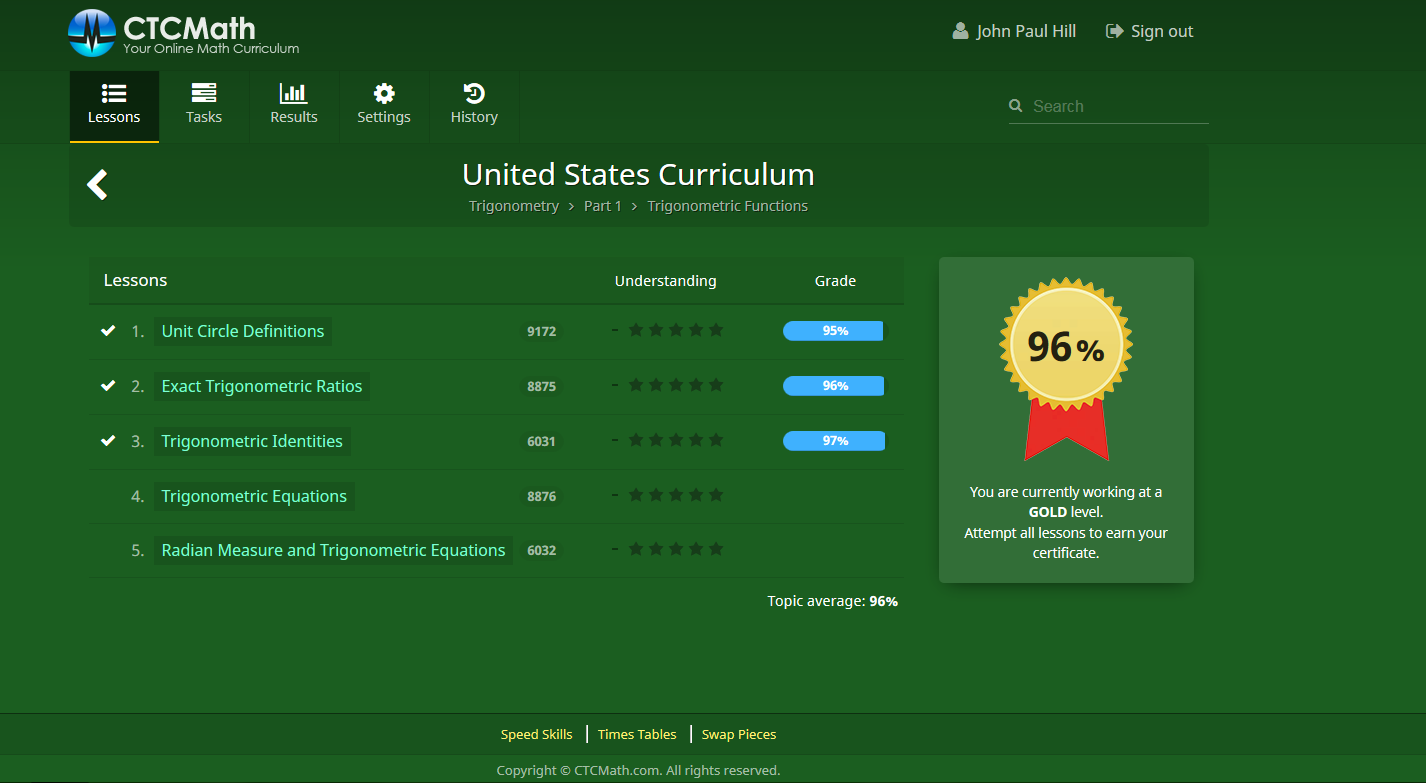The height and width of the screenshot is (783, 1426).
Task: Click the checkmark next to Trigonometric Identities
Action: tap(108, 441)
